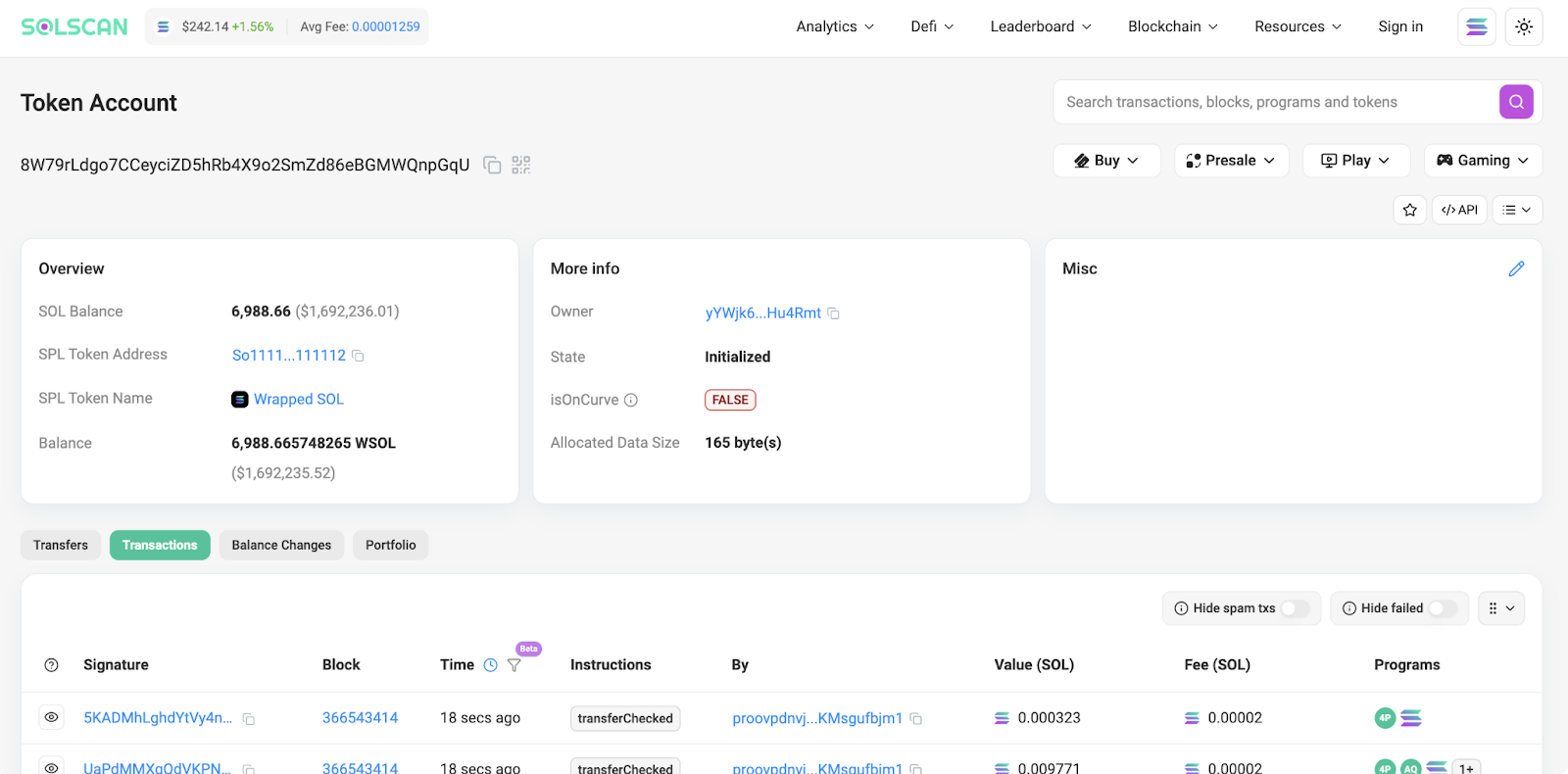The height and width of the screenshot is (774, 1568).
Task: Open block 366543414 in the 5KADMhLghdYtVy4n row
Action: coord(360,718)
